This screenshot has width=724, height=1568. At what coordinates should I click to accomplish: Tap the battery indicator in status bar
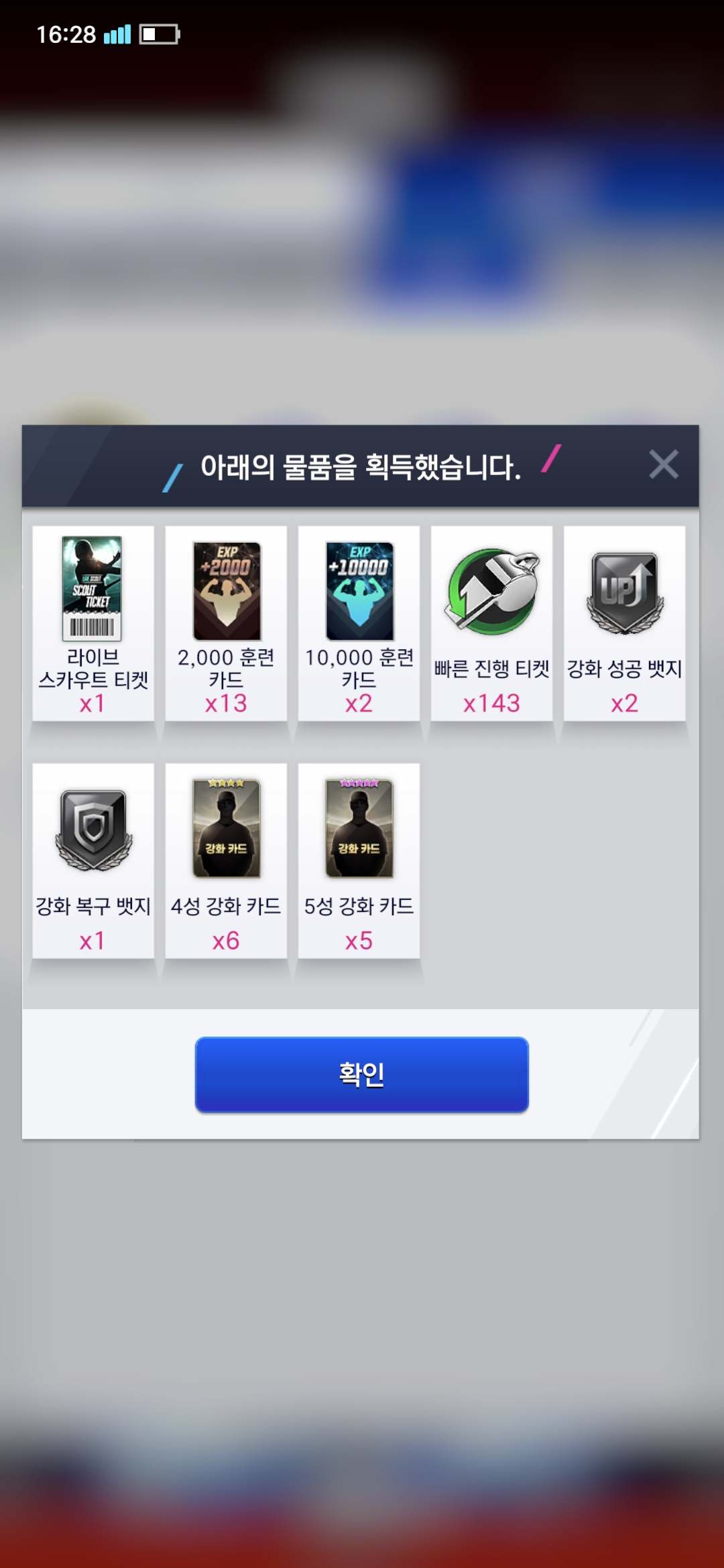click(160, 34)
